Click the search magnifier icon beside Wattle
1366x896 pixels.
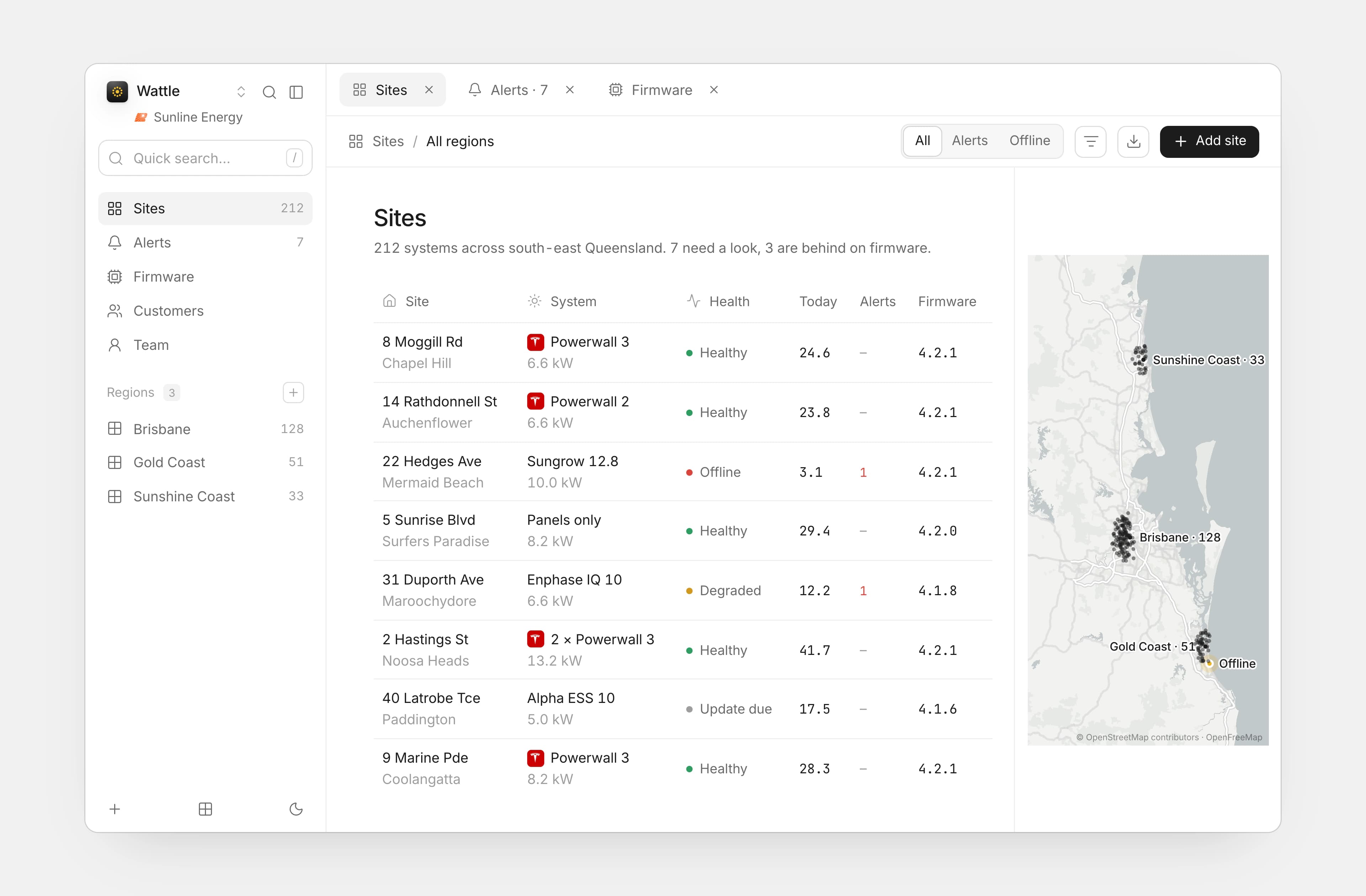[x=269, y=92]
